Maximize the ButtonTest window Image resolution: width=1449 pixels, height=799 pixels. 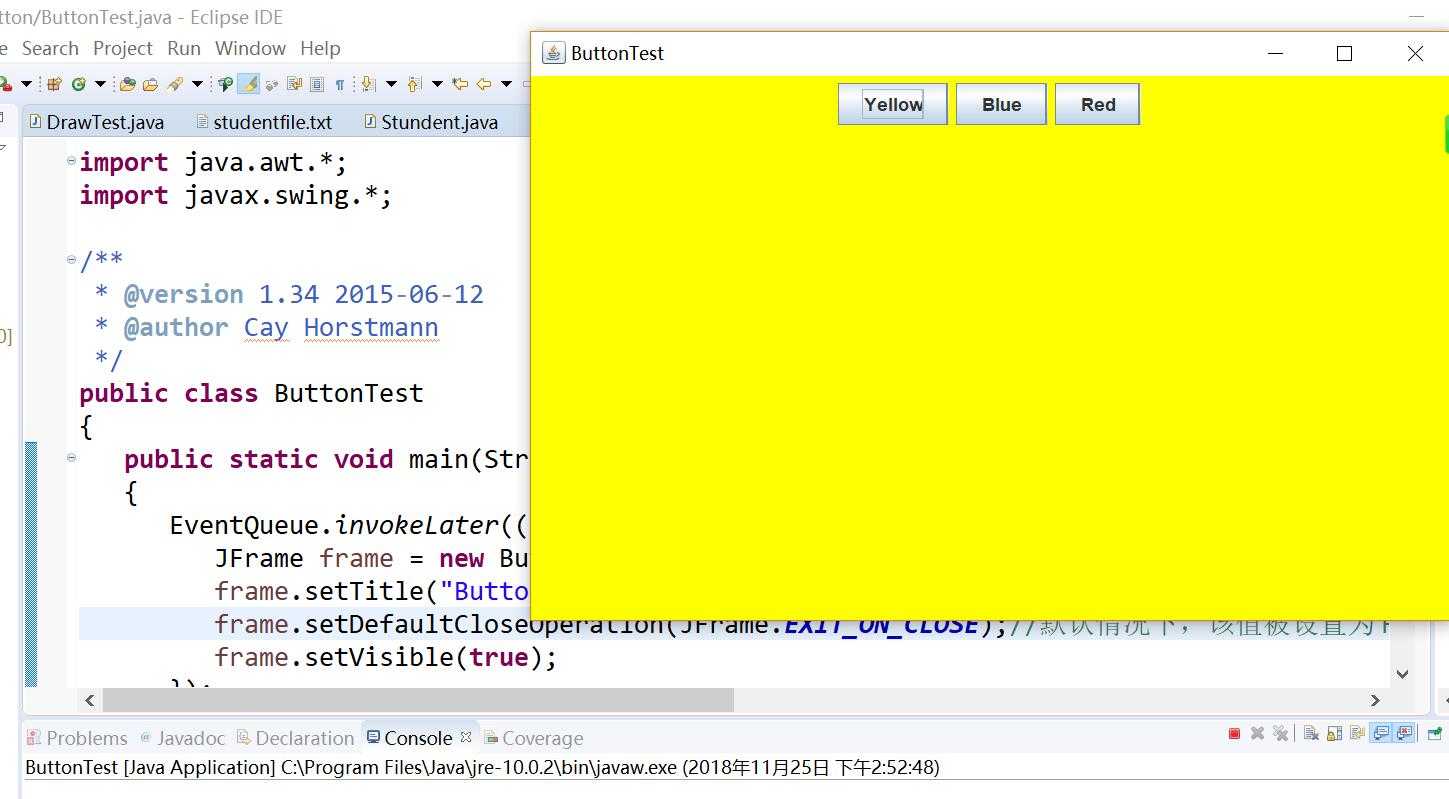[x=1344, y=53]
